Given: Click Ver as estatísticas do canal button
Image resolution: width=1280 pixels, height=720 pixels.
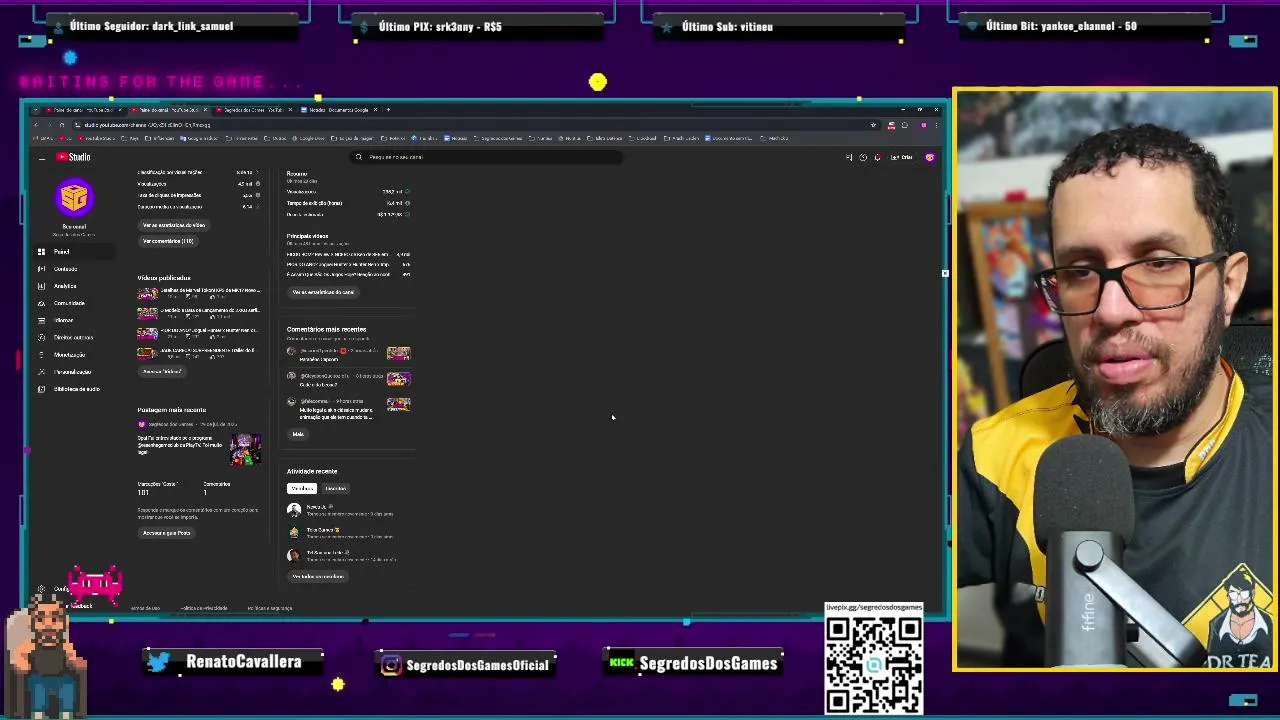Looking at the screenshot, I should click(x=323, y=292).
